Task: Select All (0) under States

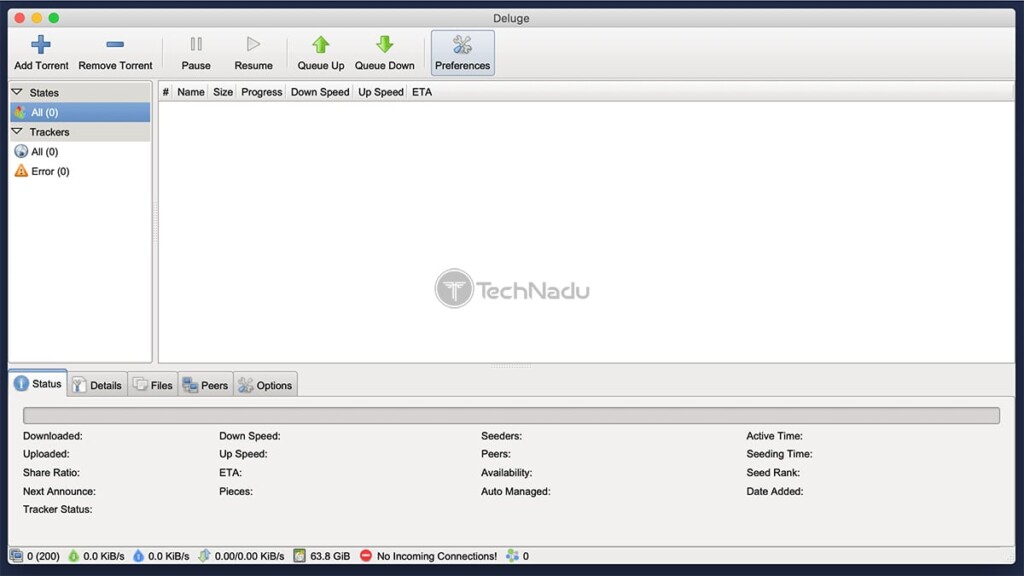Action: pyautogui.click(x=80, y=112)
